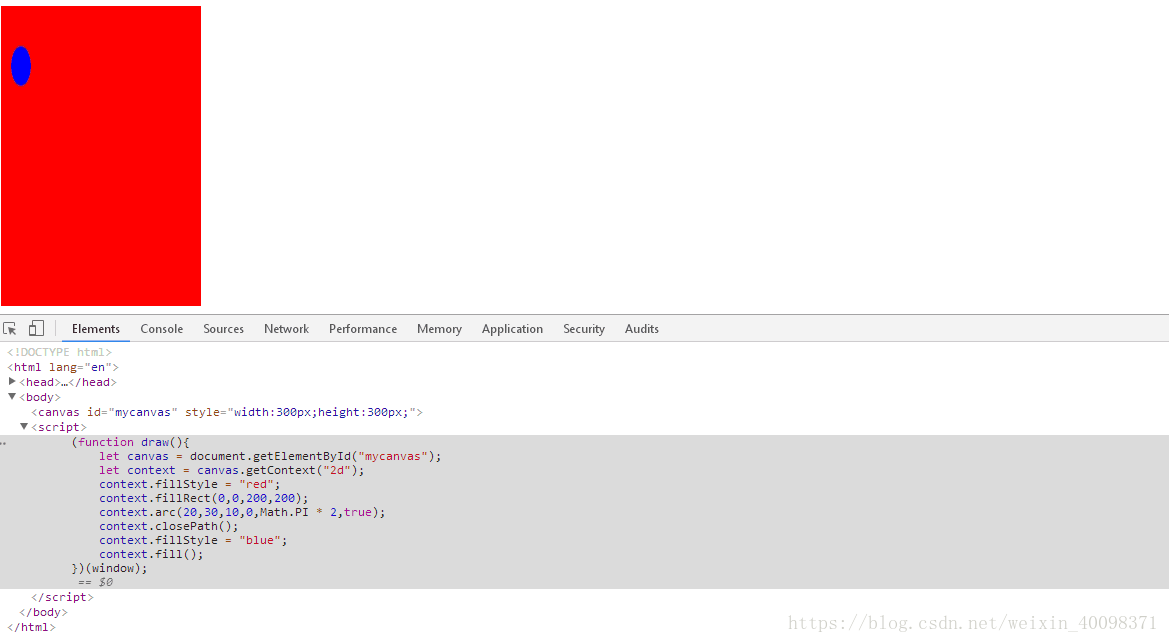This screenshot has height=643, width=1169.
Task: Toggle the device toolbar icon
Action: pyautogui.click(x=37, y=328)
